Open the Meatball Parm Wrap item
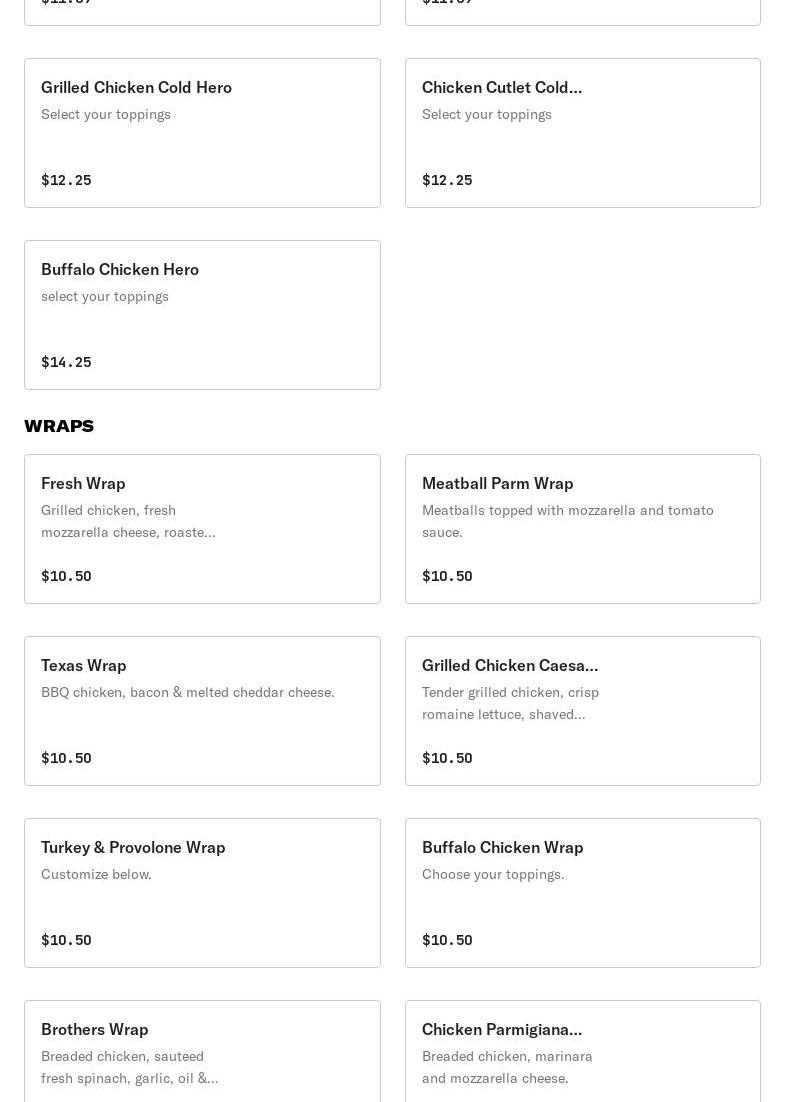 click(582, 529)
